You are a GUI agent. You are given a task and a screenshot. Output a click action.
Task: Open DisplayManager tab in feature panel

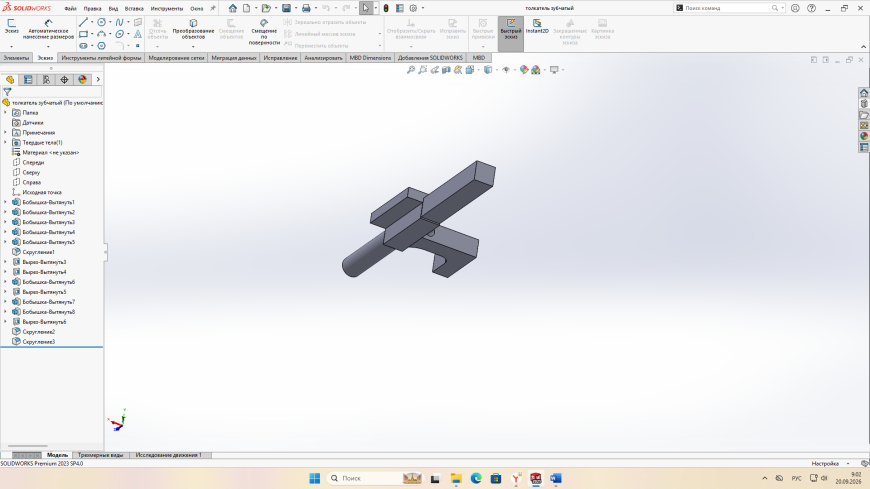83,80
